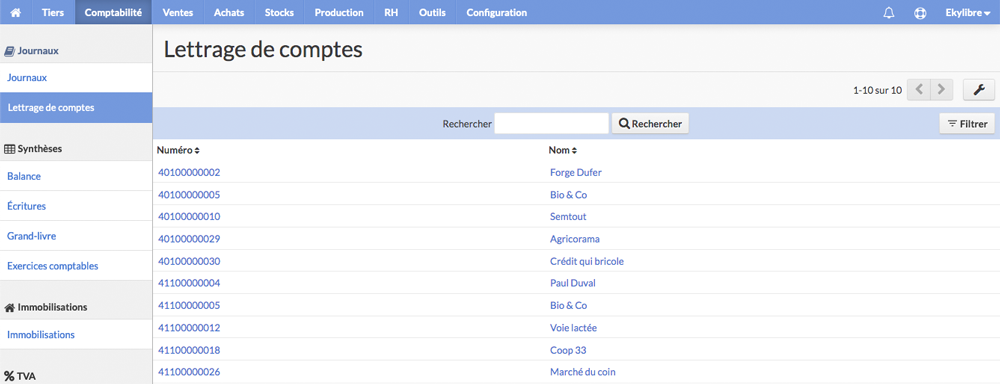
Task: Open the Filtrer options
Action: (x=967, y=124)
